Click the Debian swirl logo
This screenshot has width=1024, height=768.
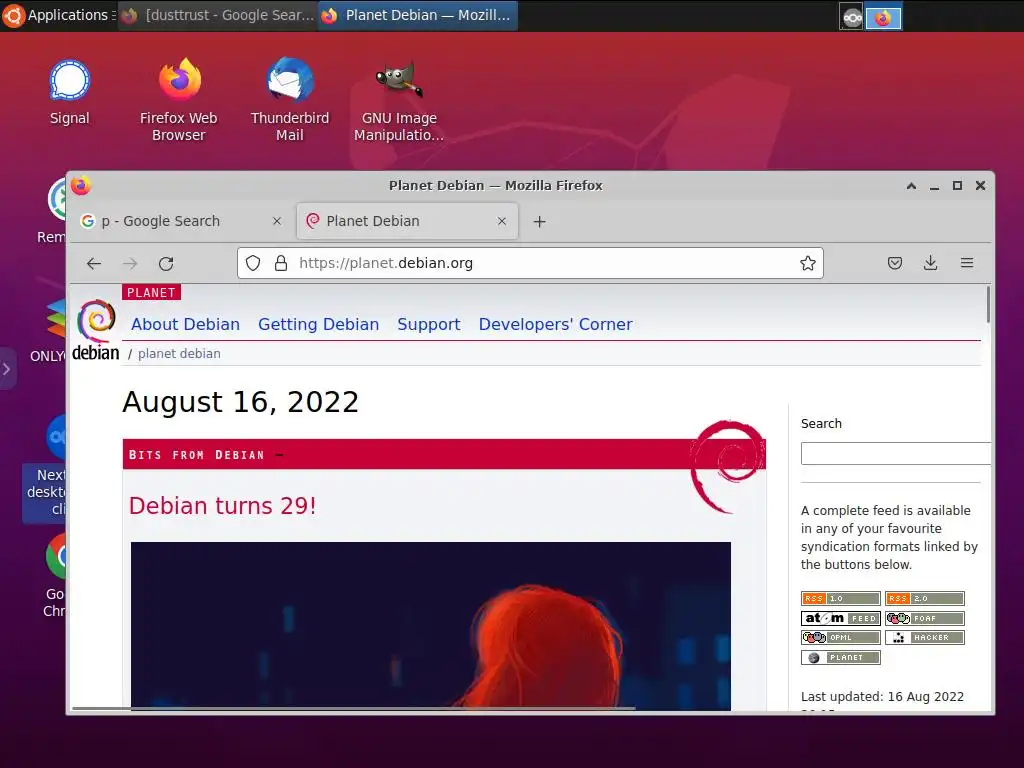[96, 329]
